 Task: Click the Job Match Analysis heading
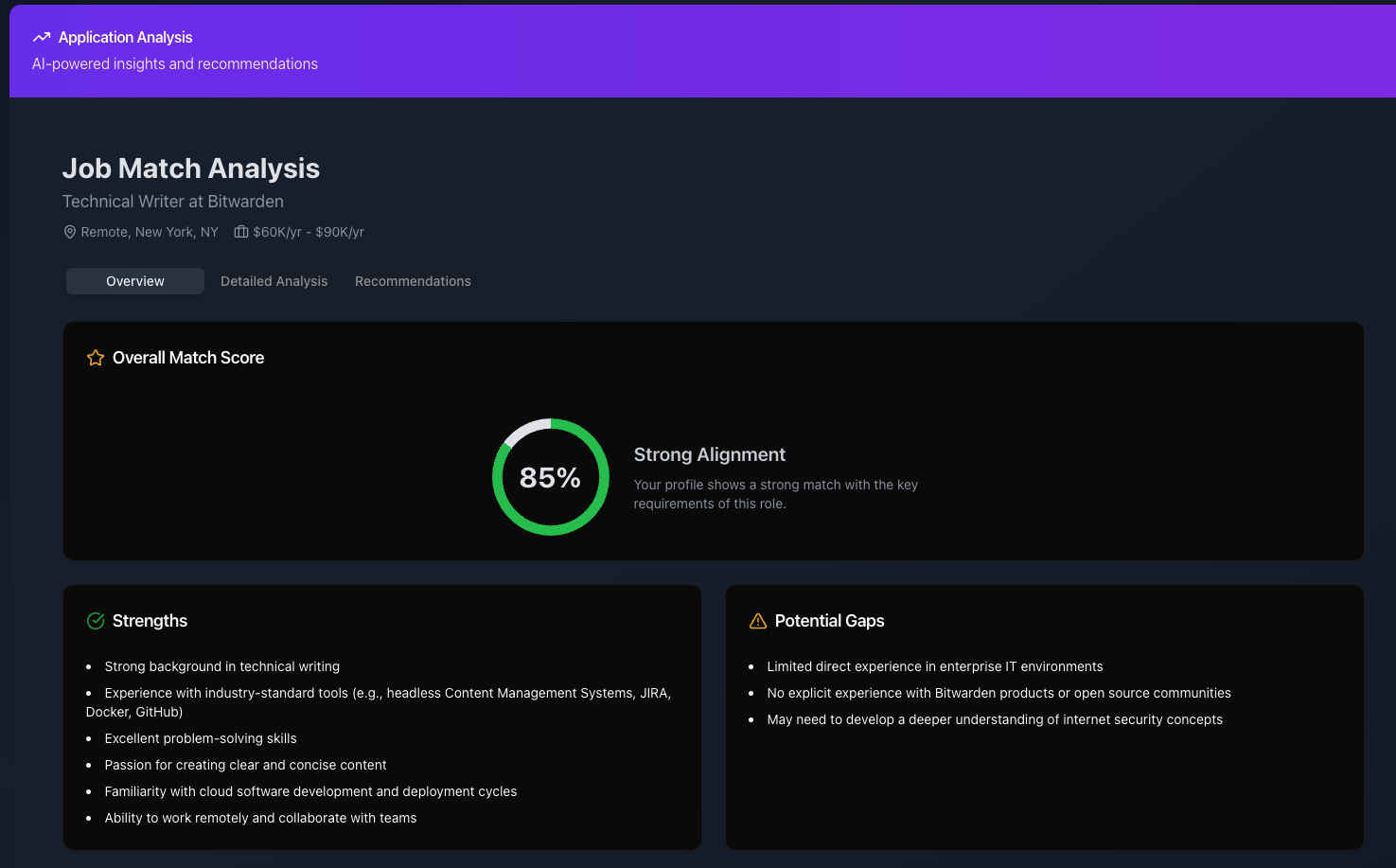191,168
